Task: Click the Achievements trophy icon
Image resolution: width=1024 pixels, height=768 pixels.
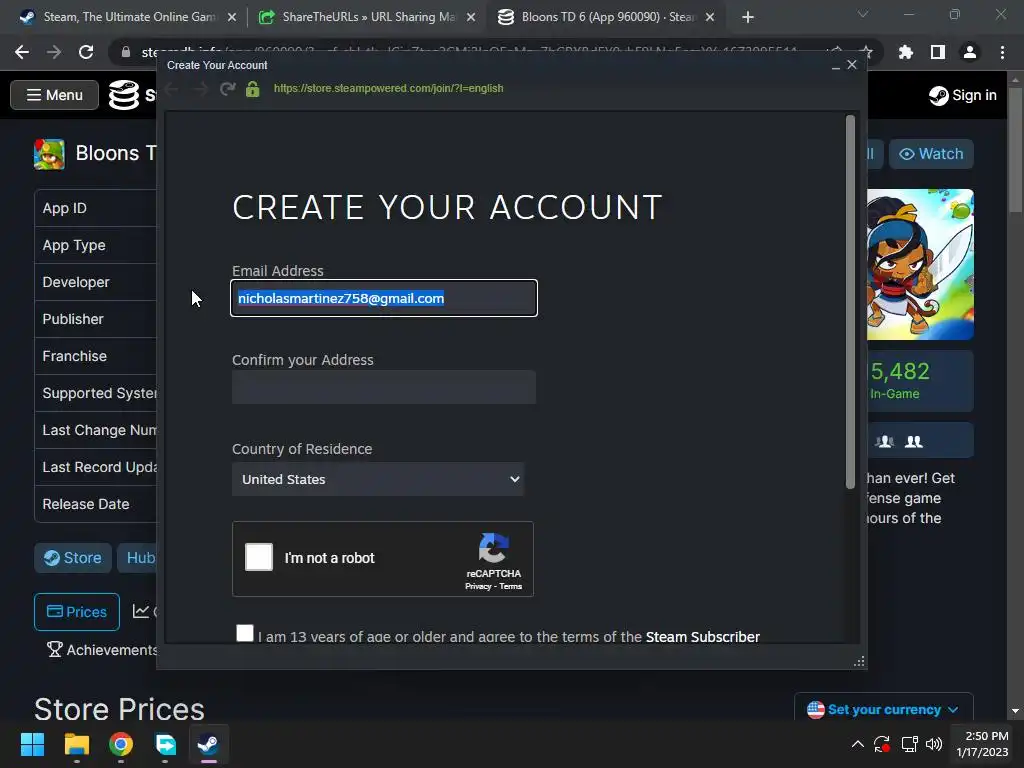Action: 55,649
